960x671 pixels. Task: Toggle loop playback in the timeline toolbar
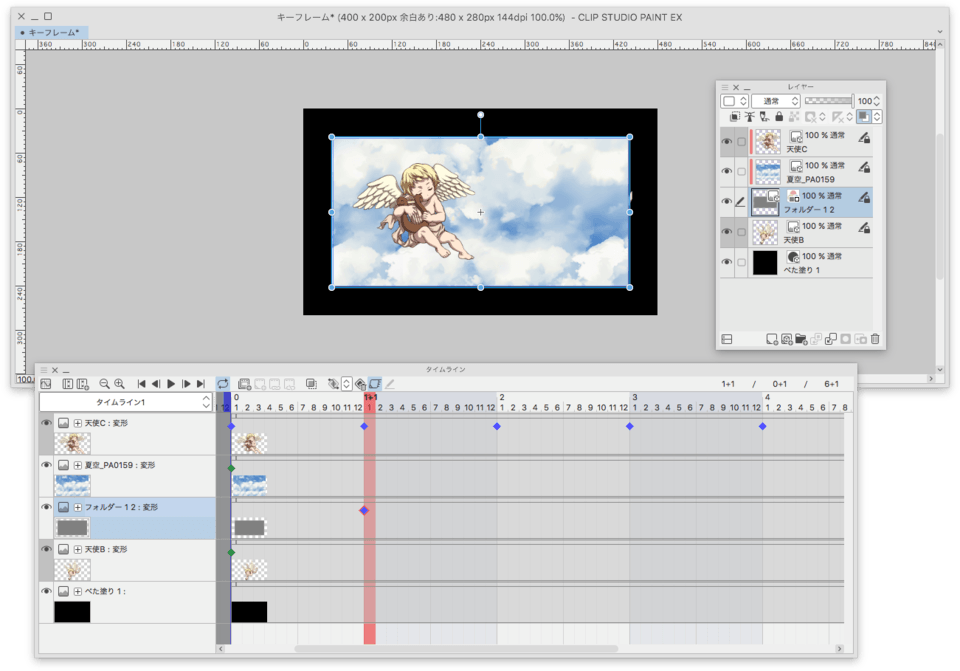[x=222, y=383]
